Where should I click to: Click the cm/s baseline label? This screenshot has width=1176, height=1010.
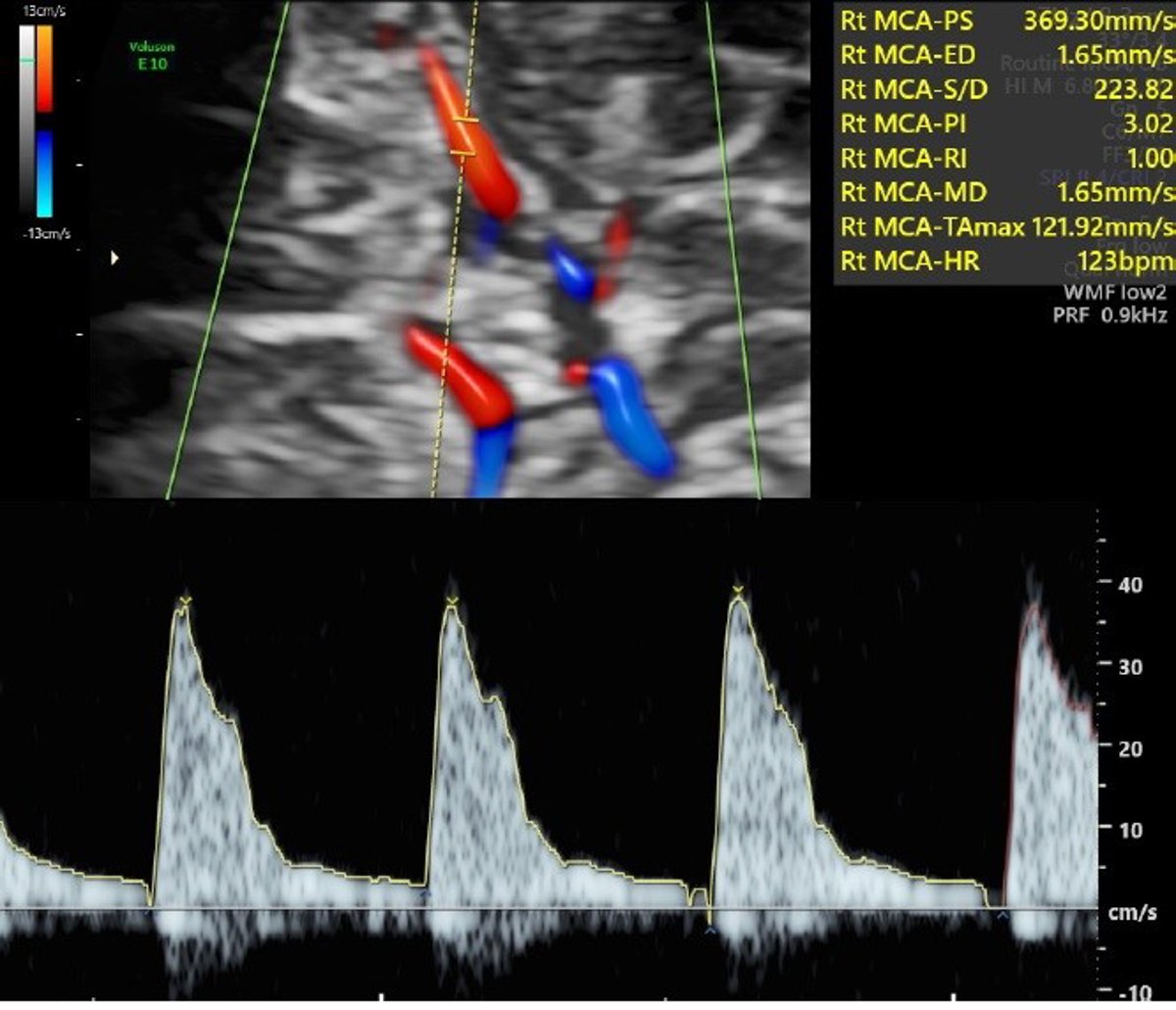click(1133, 912)
